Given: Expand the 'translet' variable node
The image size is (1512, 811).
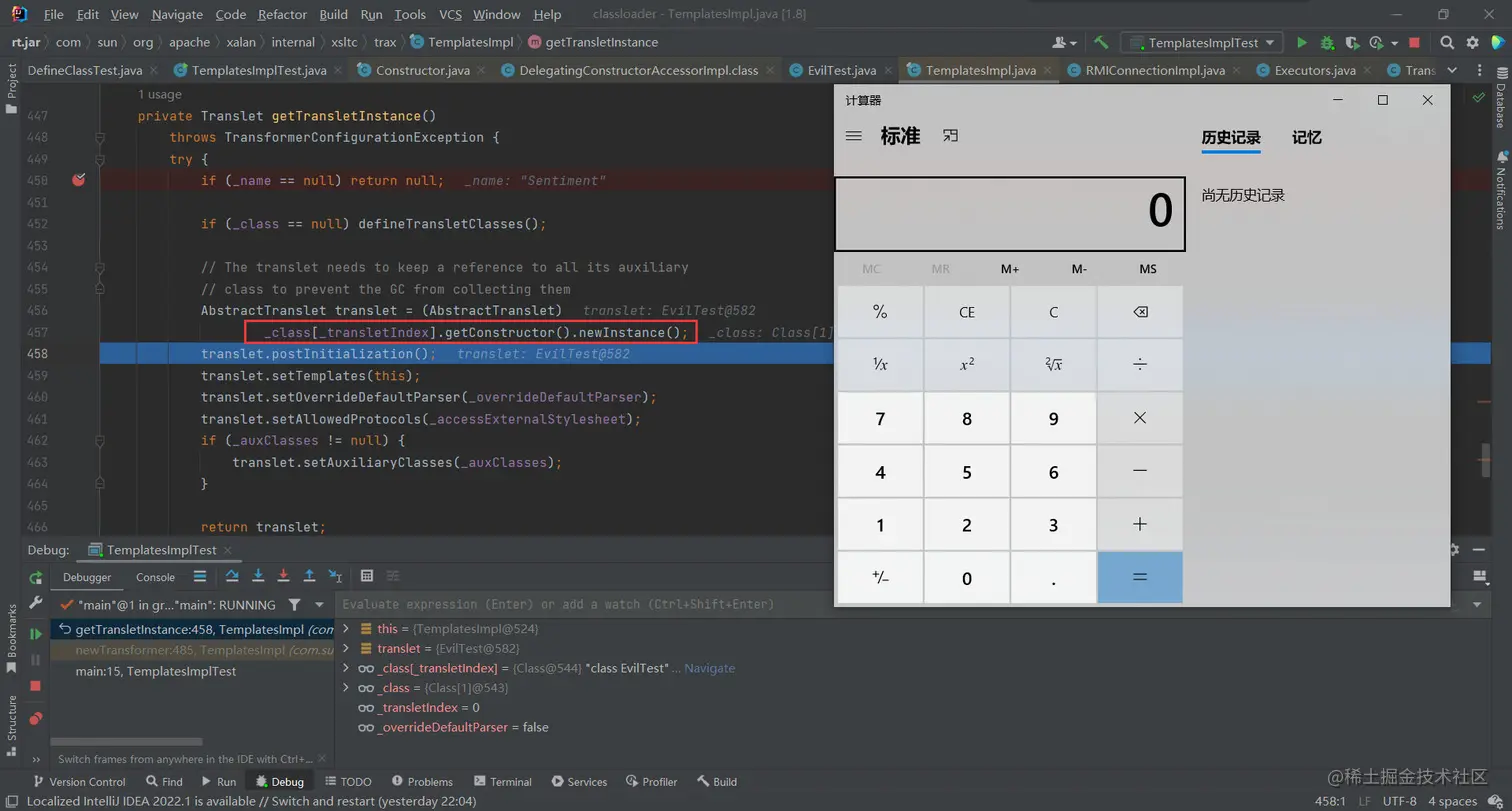Looking at the screenshot, I should pyautogui.click(x=346, y=648).
